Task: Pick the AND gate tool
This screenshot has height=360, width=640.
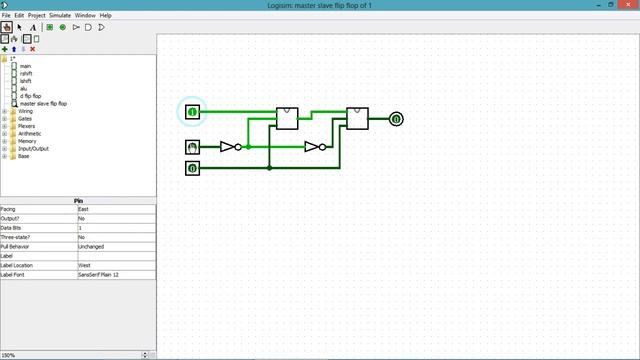Action: click(x=89, y=27)
